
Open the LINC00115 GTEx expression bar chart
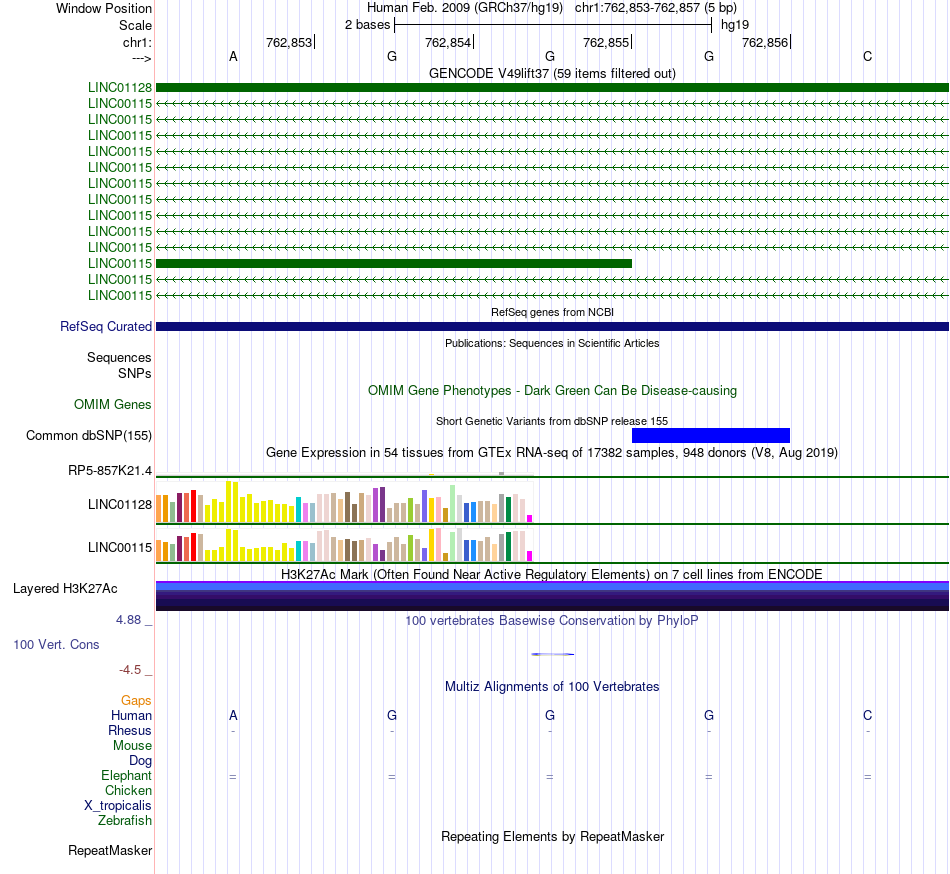pyautogui.click(x=344, y=545)
